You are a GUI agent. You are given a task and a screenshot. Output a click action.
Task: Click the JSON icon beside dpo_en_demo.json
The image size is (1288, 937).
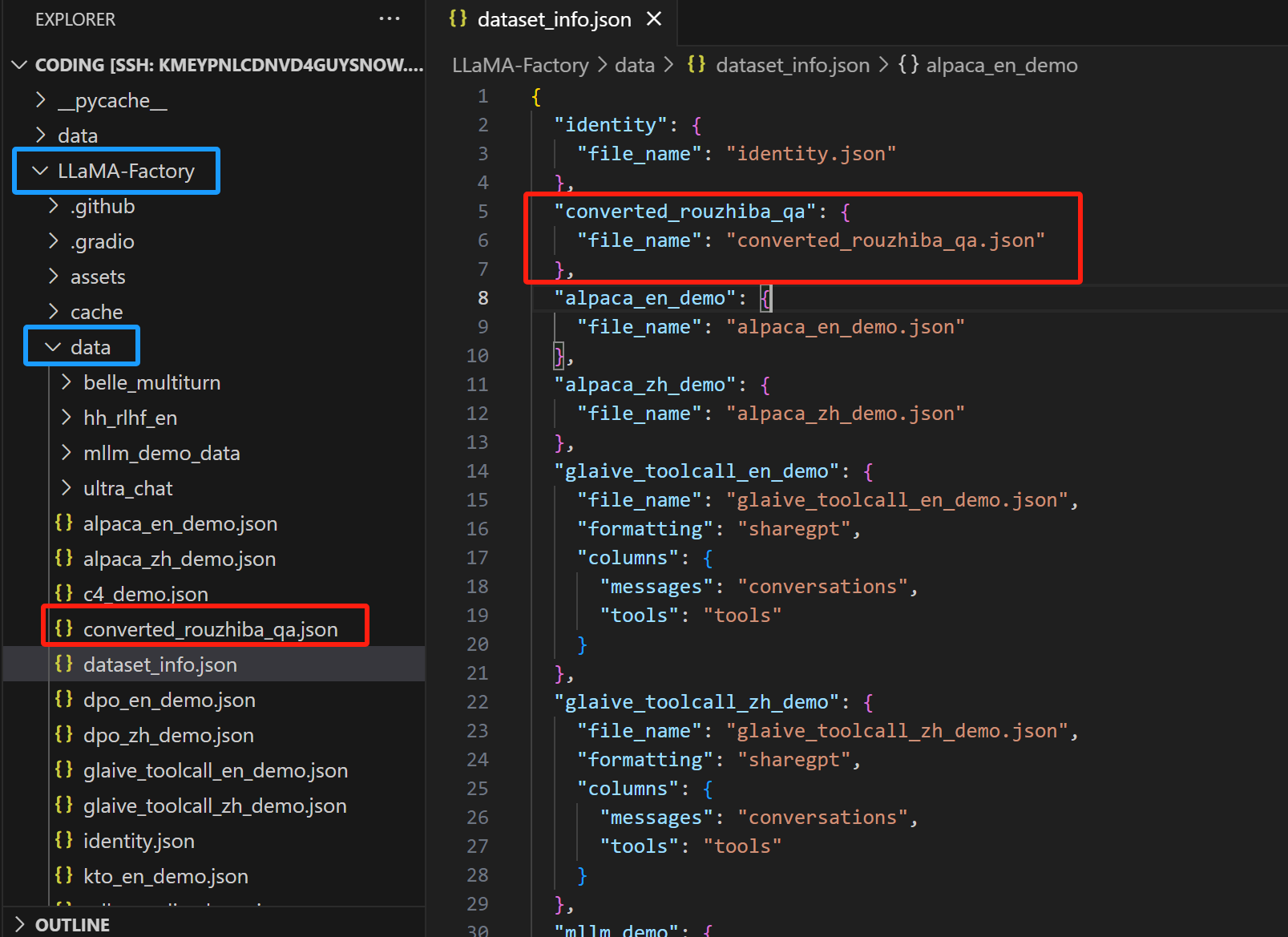pos(64,699)
